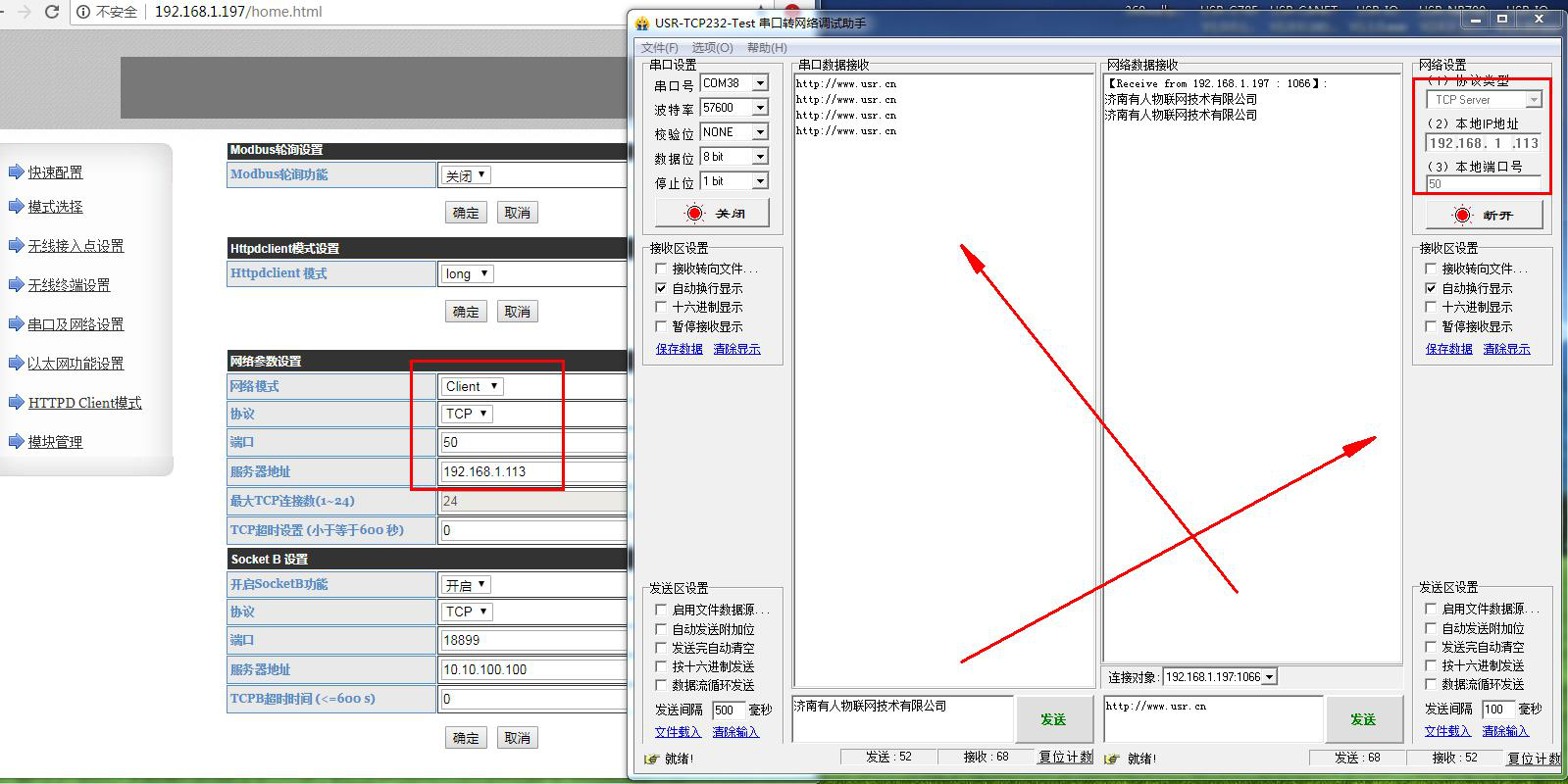Click the arrow icon next to 模式选择
The height and width of the screenshot is (784, 1568).
click(16, 207)
